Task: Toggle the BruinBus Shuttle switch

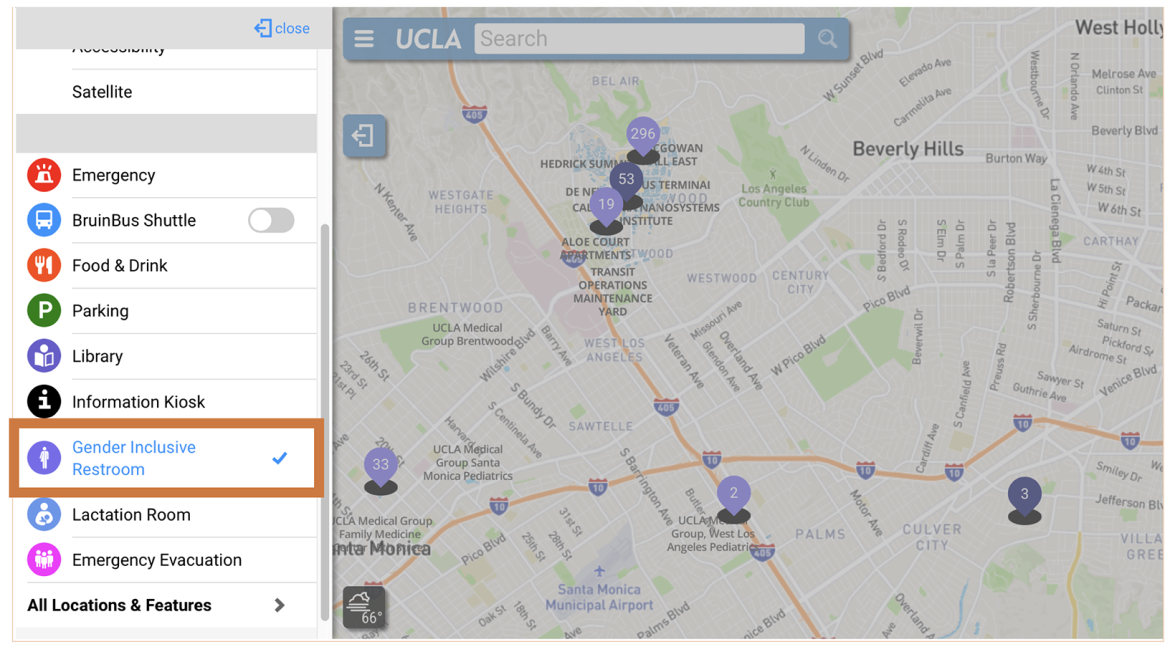Action: [x=272, y=220]
